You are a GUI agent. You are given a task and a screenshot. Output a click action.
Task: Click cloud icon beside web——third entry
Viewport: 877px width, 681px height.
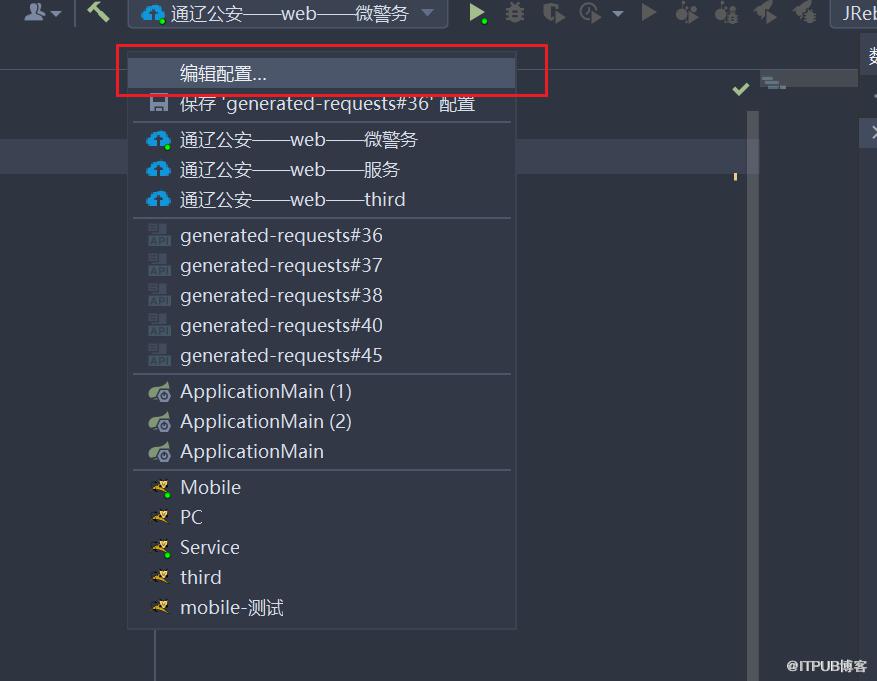click(158, 200)
